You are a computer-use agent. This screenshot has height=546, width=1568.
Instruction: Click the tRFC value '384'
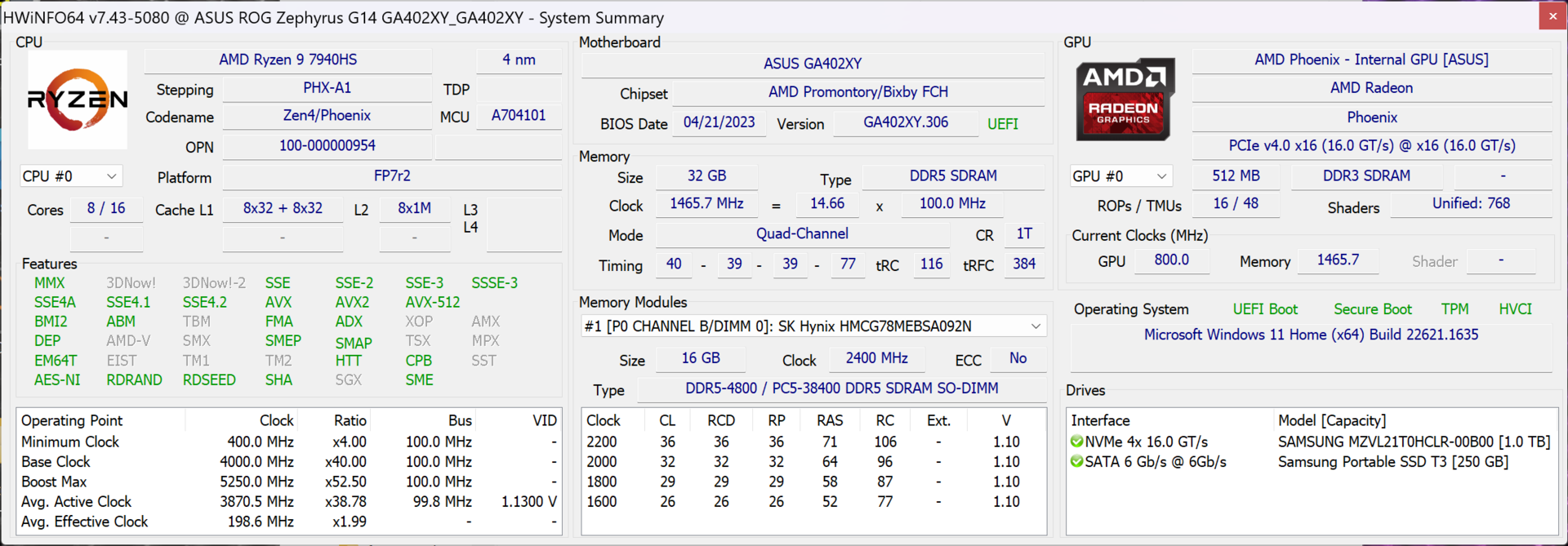tap(1024, 264)
